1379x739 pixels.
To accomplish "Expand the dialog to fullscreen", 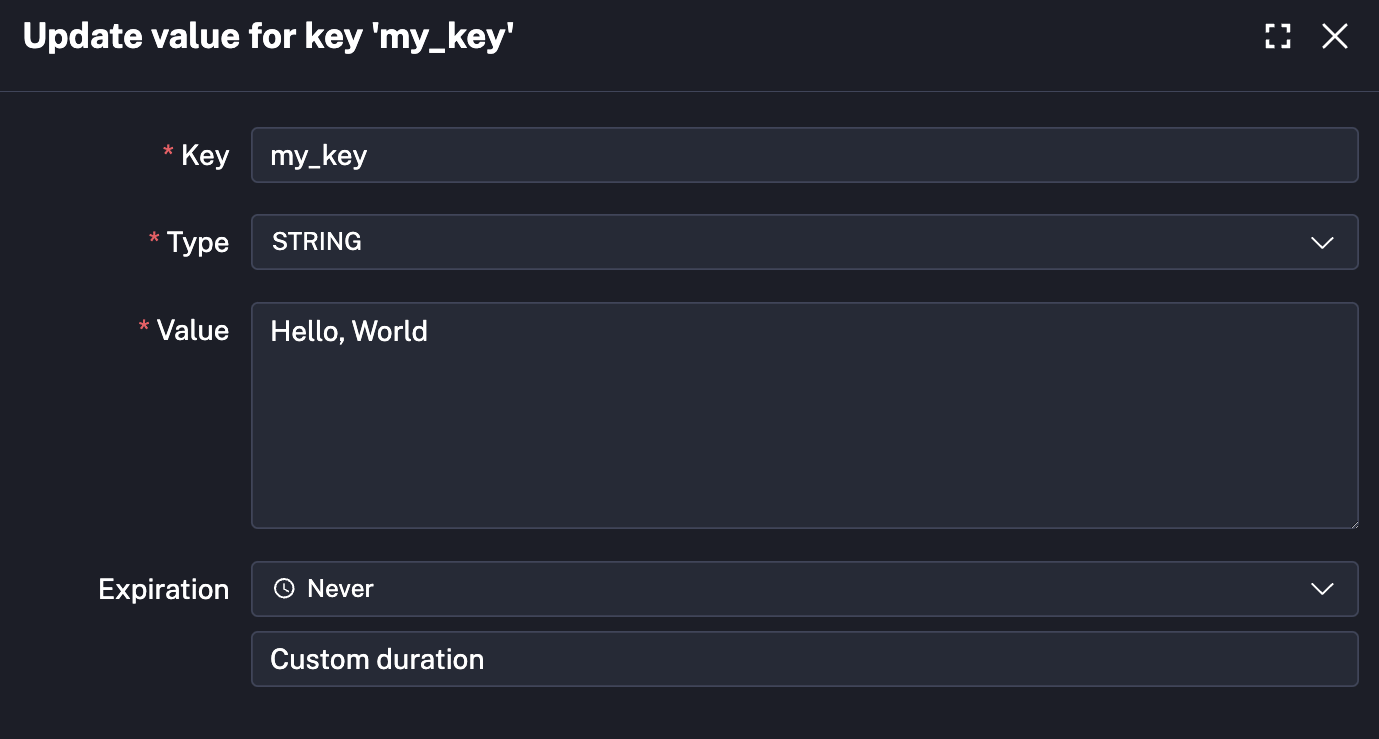I will click(x=1277, y=37).
